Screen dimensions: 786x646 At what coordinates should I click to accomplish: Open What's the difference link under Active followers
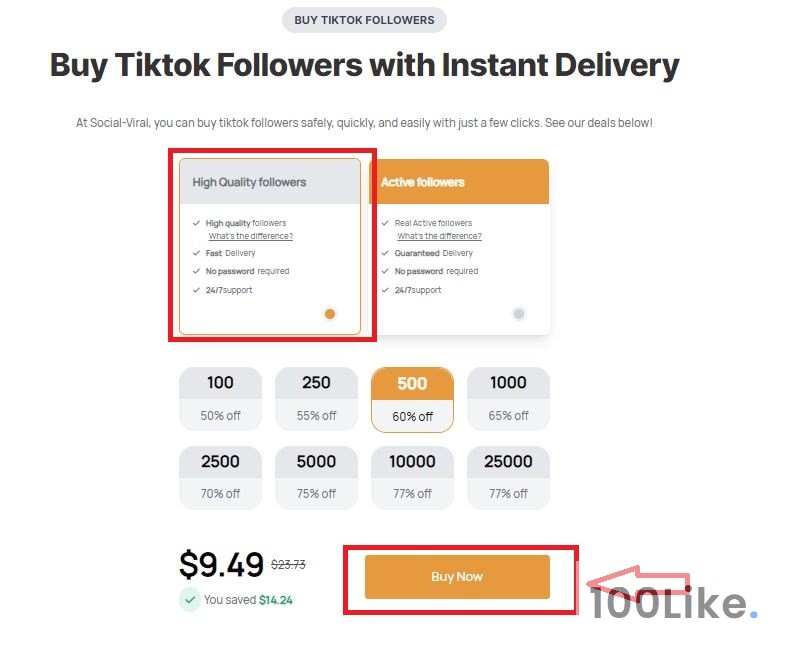pyautogui.click(x=439, y=237)
